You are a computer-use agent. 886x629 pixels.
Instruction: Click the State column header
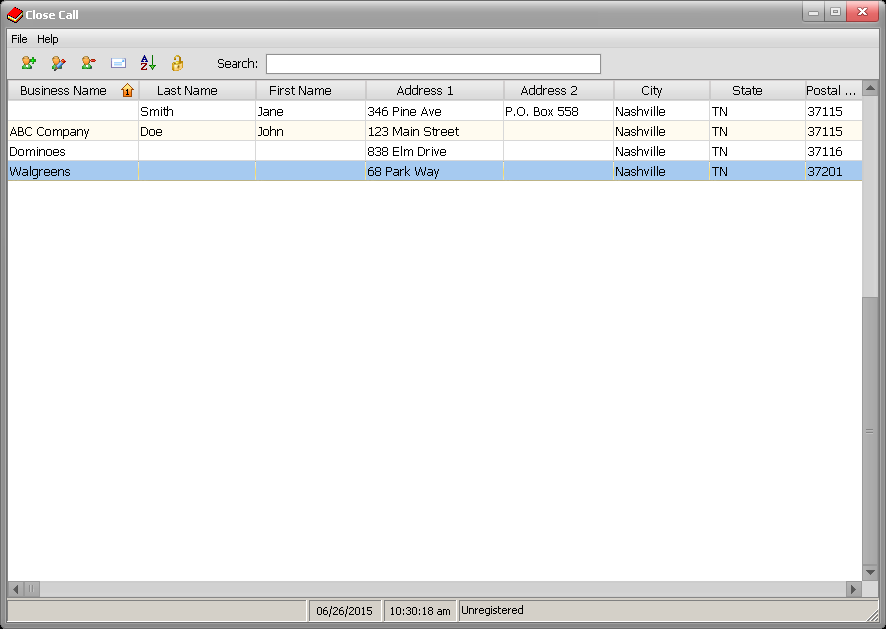tap(747, 91)
